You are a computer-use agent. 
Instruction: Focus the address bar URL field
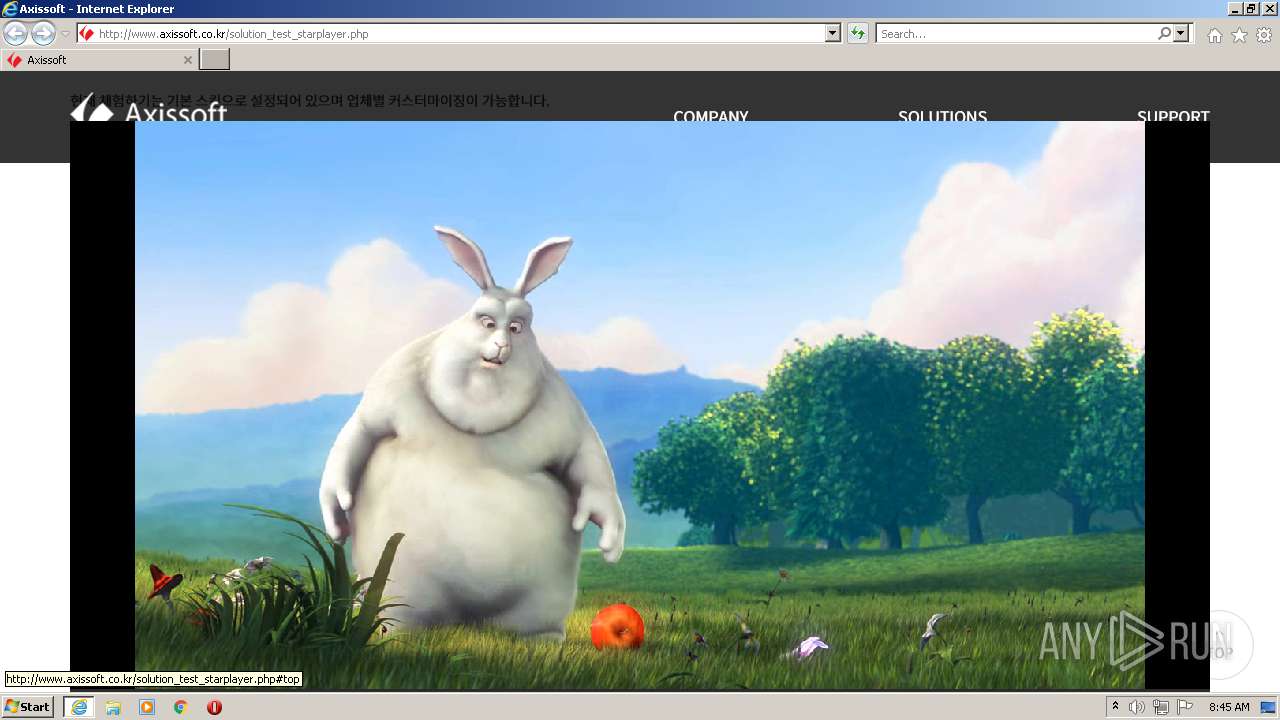point(450,33)
